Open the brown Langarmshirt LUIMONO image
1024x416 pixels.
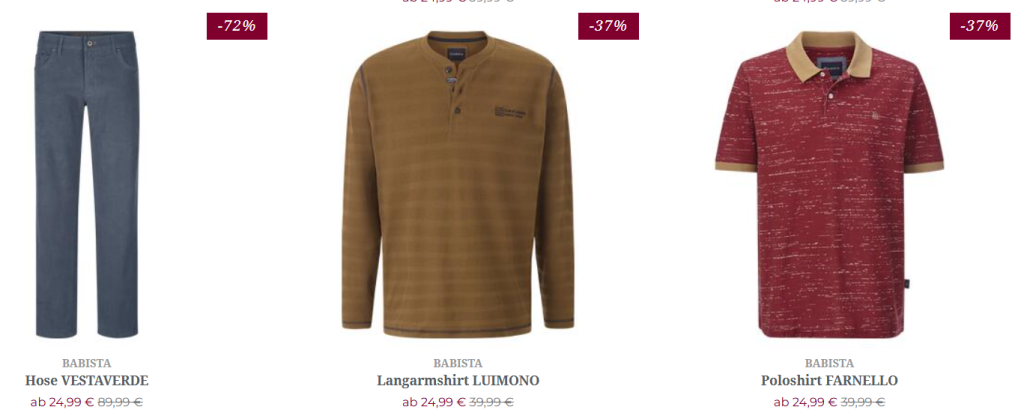pos(458,184)
